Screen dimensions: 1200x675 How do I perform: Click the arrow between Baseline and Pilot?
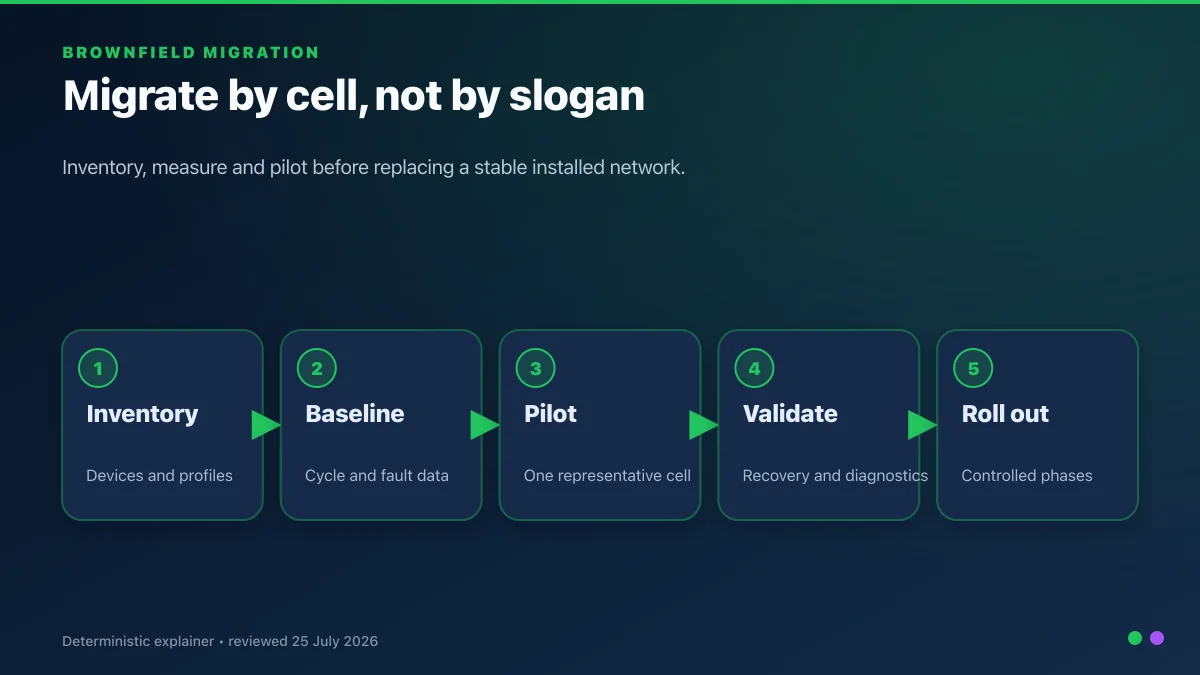coord(485,425)
